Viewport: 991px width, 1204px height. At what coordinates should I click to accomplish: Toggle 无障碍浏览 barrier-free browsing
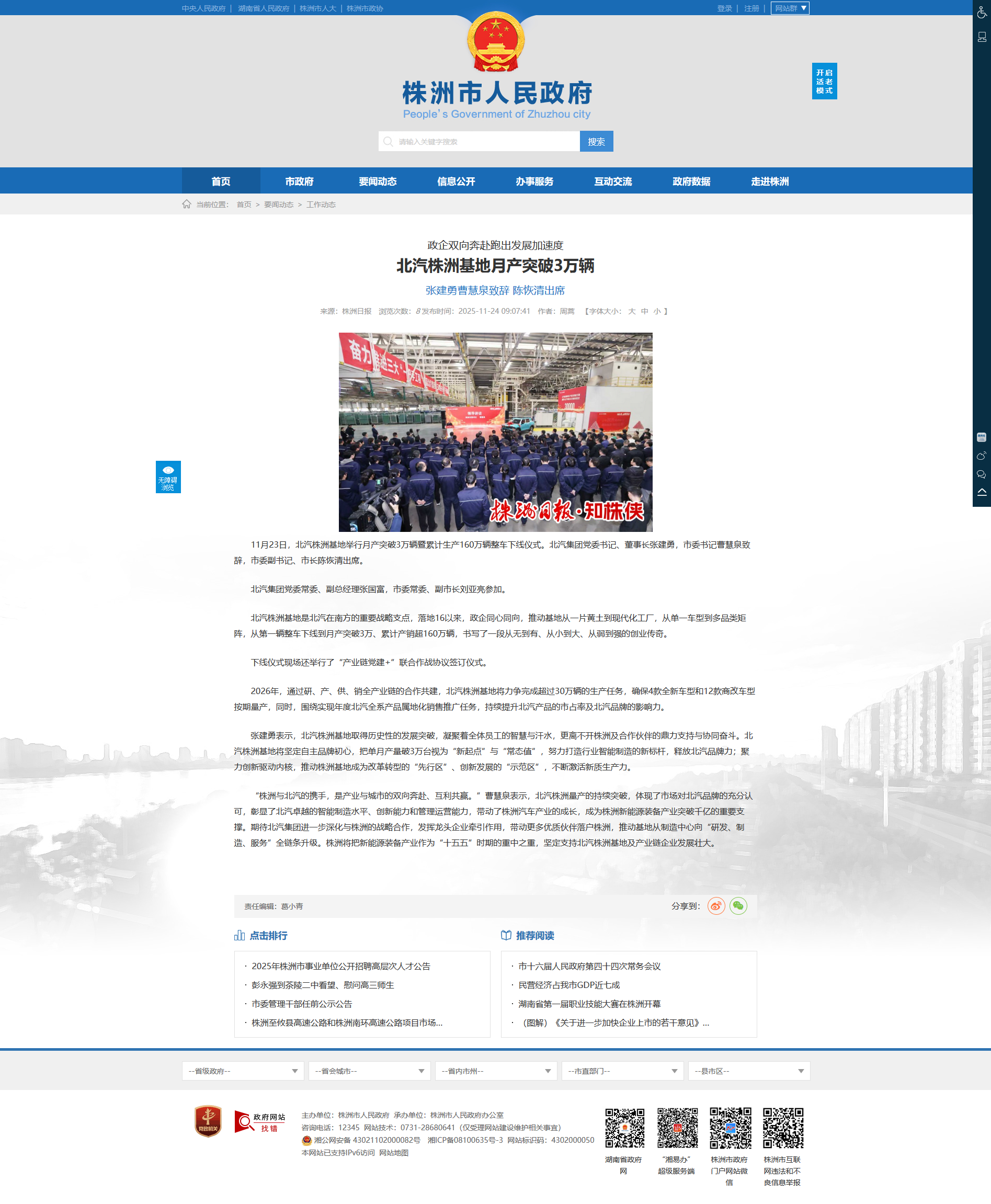[x=168, y=476]
